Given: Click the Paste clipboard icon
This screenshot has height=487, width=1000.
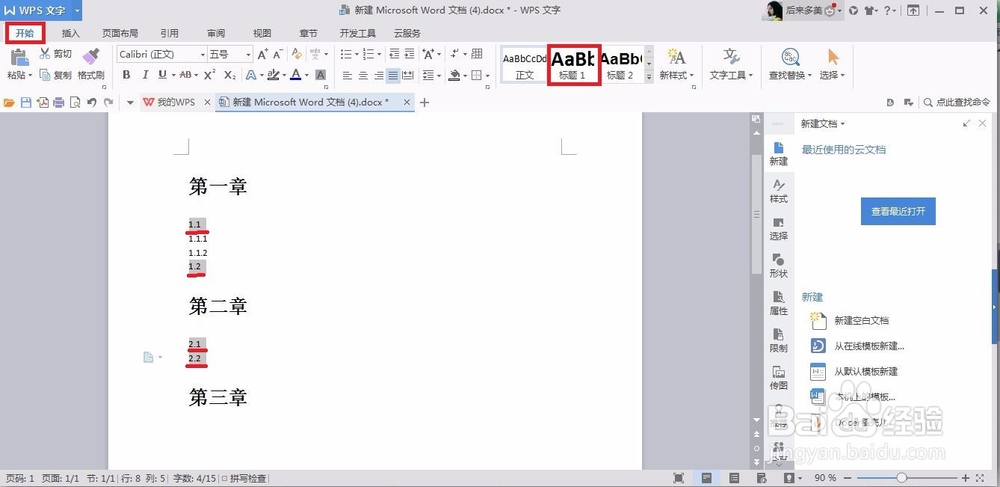Looking at the screenshot, I should click(19, 57).
